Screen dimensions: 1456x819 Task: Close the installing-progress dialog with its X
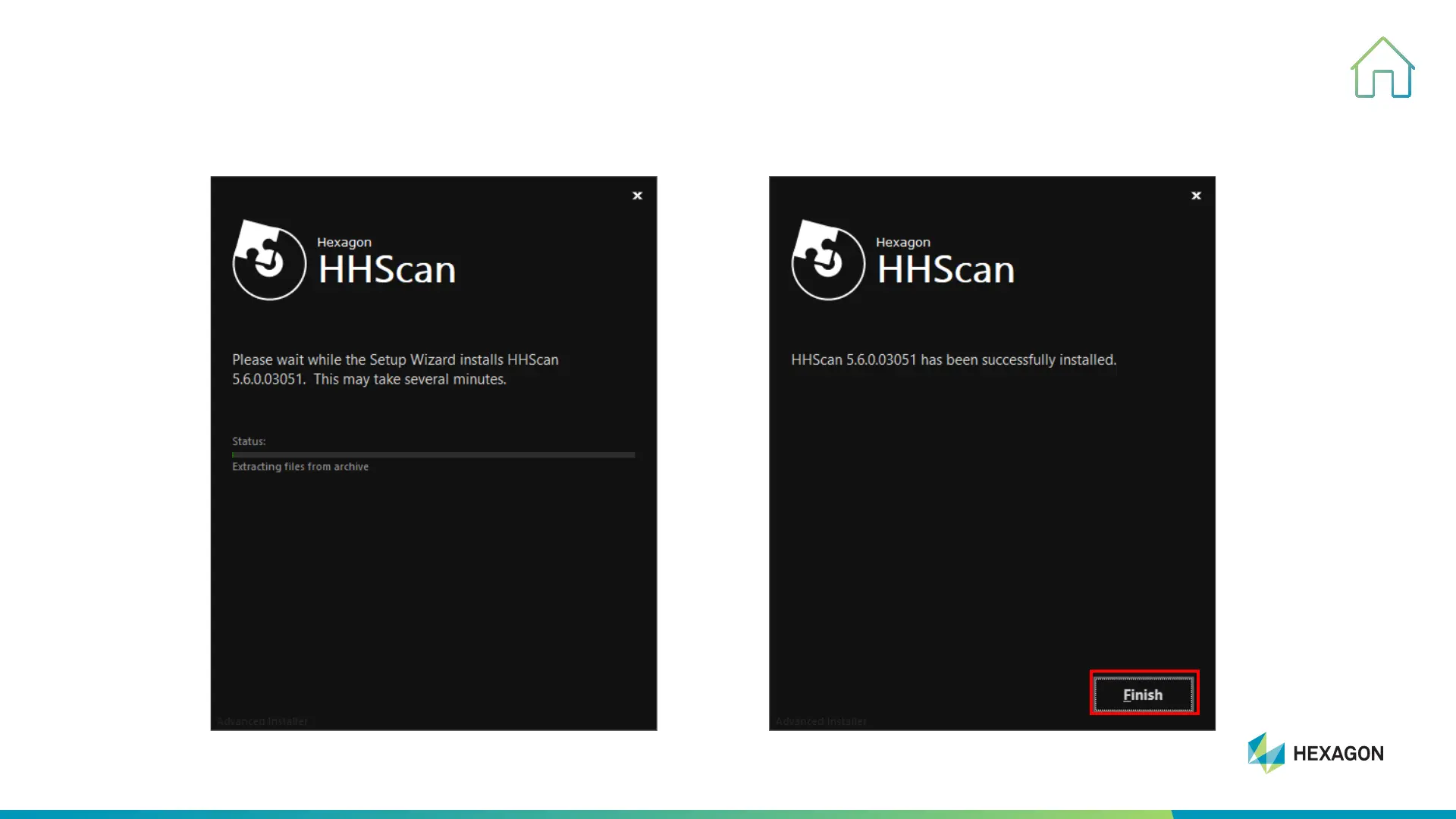[x=637, y=196]
